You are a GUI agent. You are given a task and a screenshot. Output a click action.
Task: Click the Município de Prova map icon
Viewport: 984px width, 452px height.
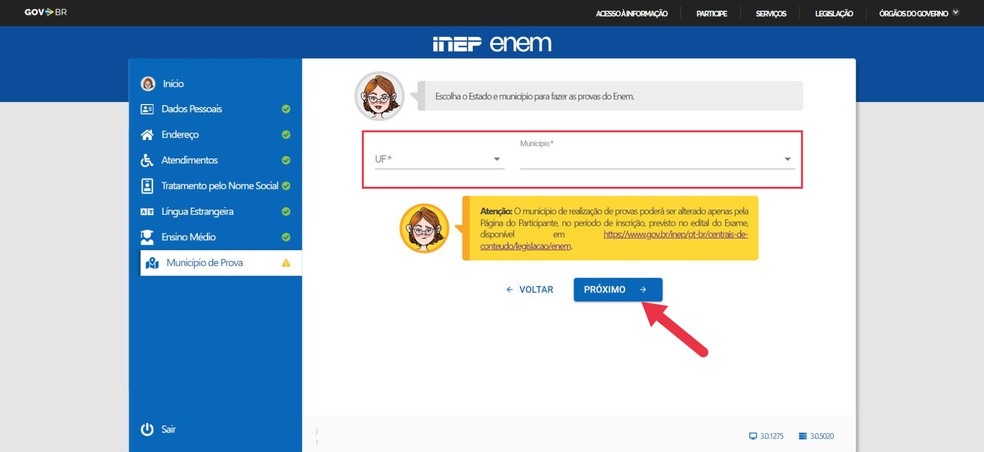(152, 263)
